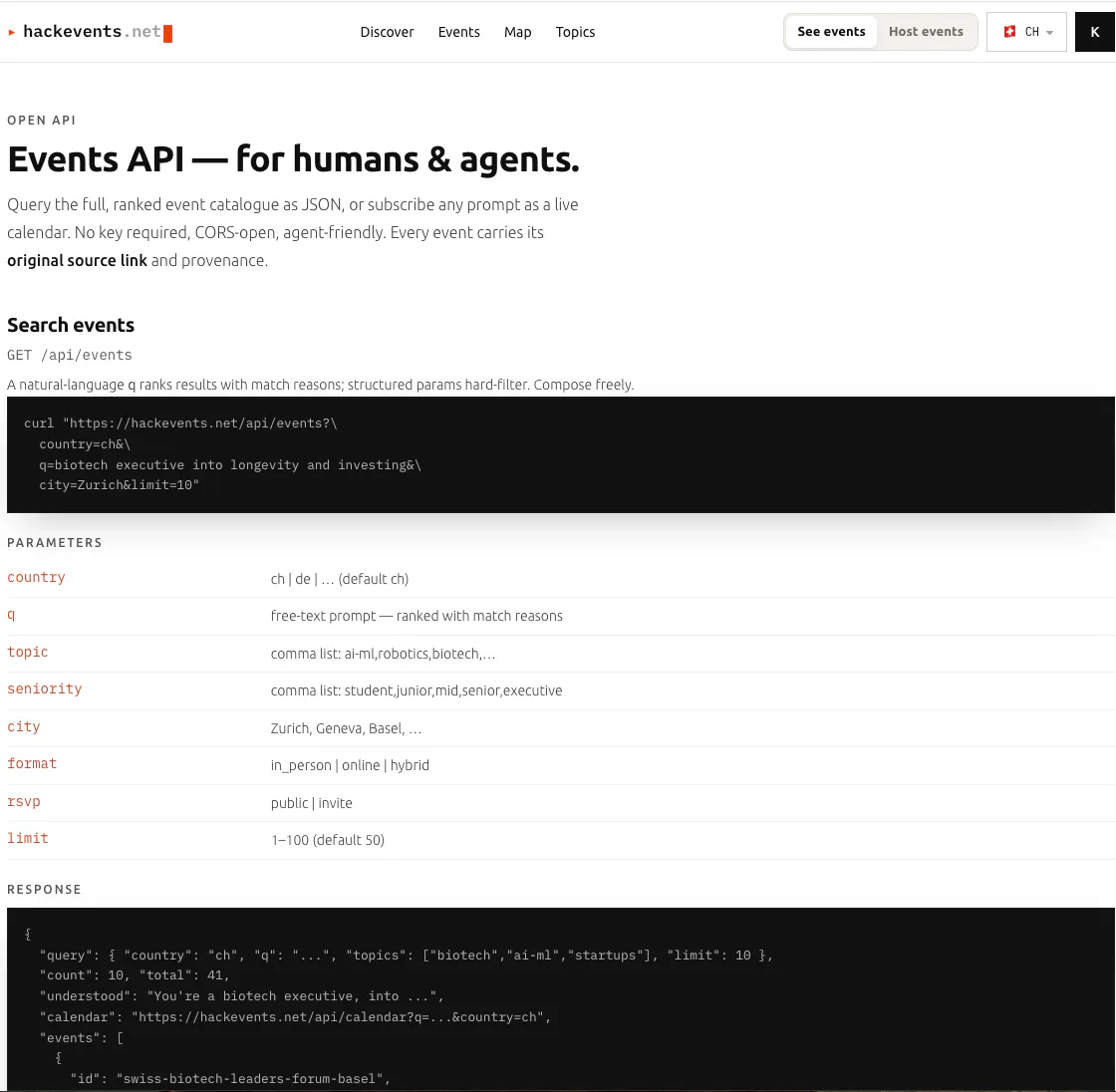Click the curl URL line in code block
This screenshot has height=1092, width=1116.
[x=180, y=422]
